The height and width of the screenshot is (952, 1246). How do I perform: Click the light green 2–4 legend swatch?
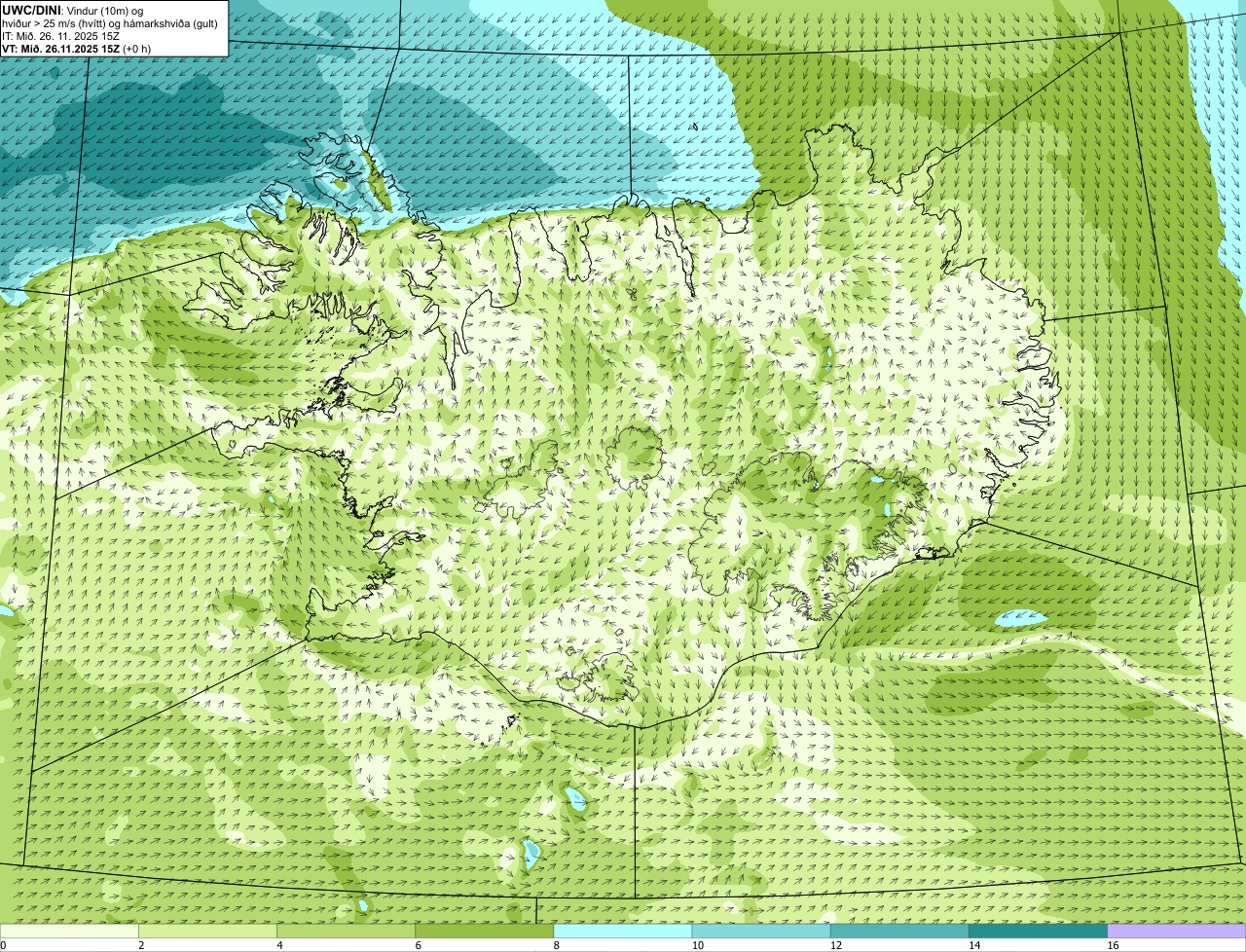(x=207, y=931)
